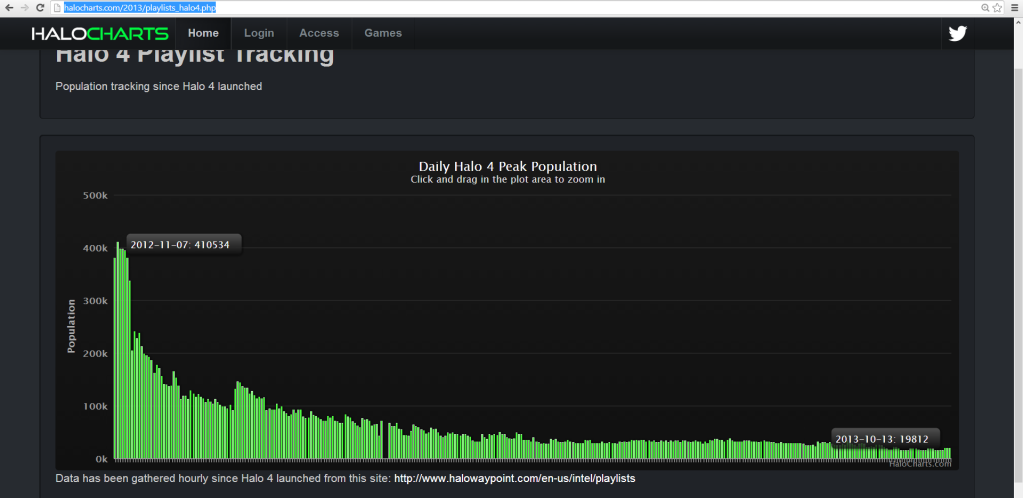Click the 2012-11-07: 410534 tooltip
The width and height of the screenshot is (1023, 498).
click(x=183, y=245)
